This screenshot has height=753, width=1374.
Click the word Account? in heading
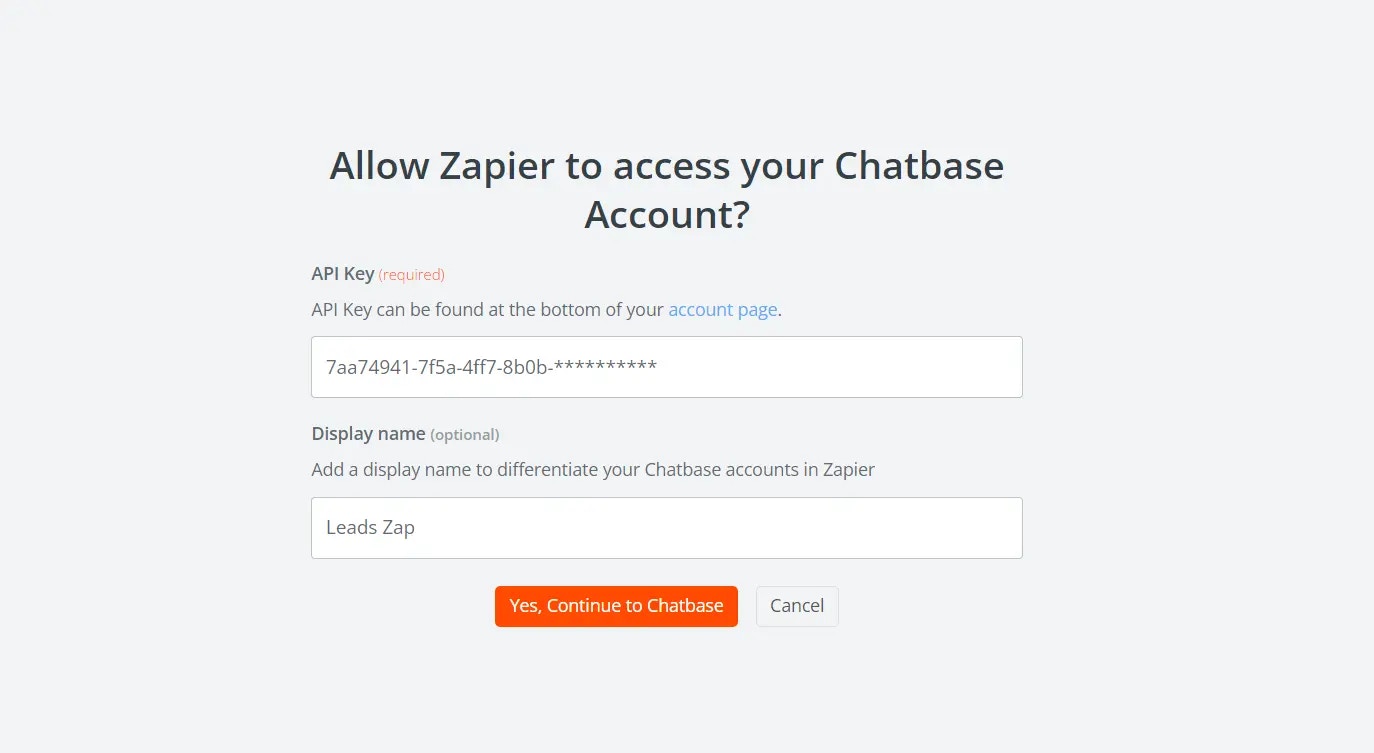tap(667, 215)
